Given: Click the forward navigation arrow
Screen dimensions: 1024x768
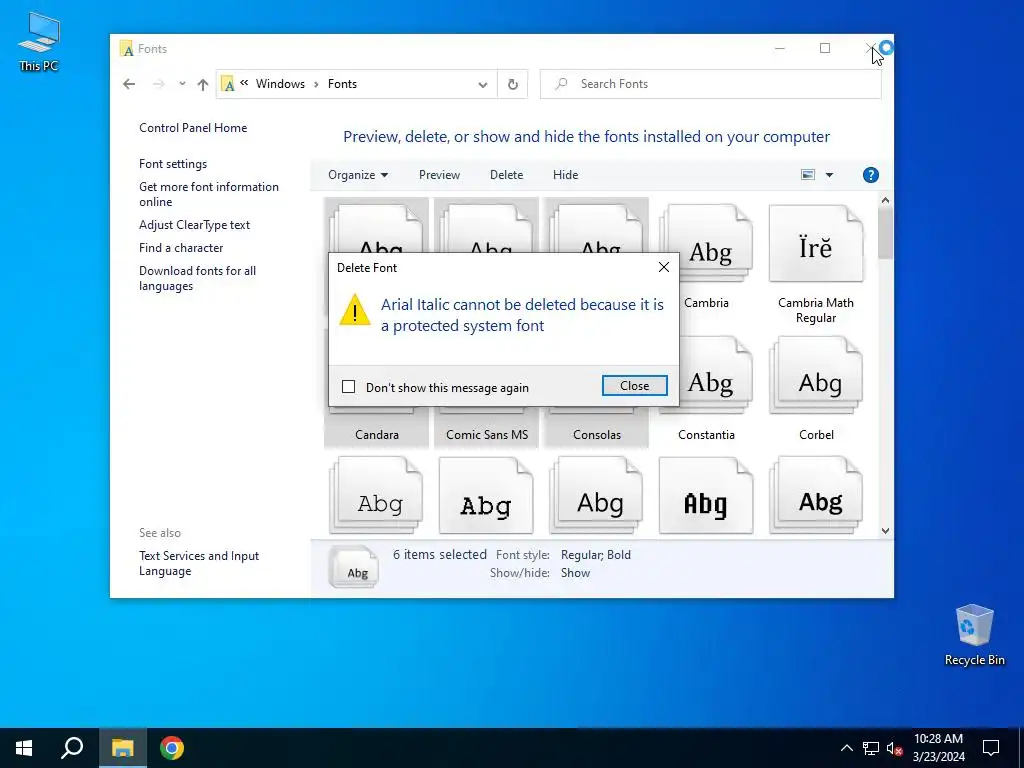Looking at the screenshot, I should click(x=159, y=84).
